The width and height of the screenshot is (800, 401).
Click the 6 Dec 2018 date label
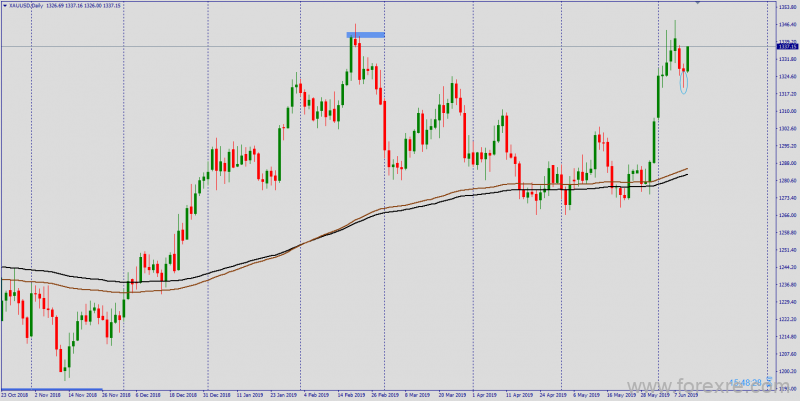click(x=147, y=395)
